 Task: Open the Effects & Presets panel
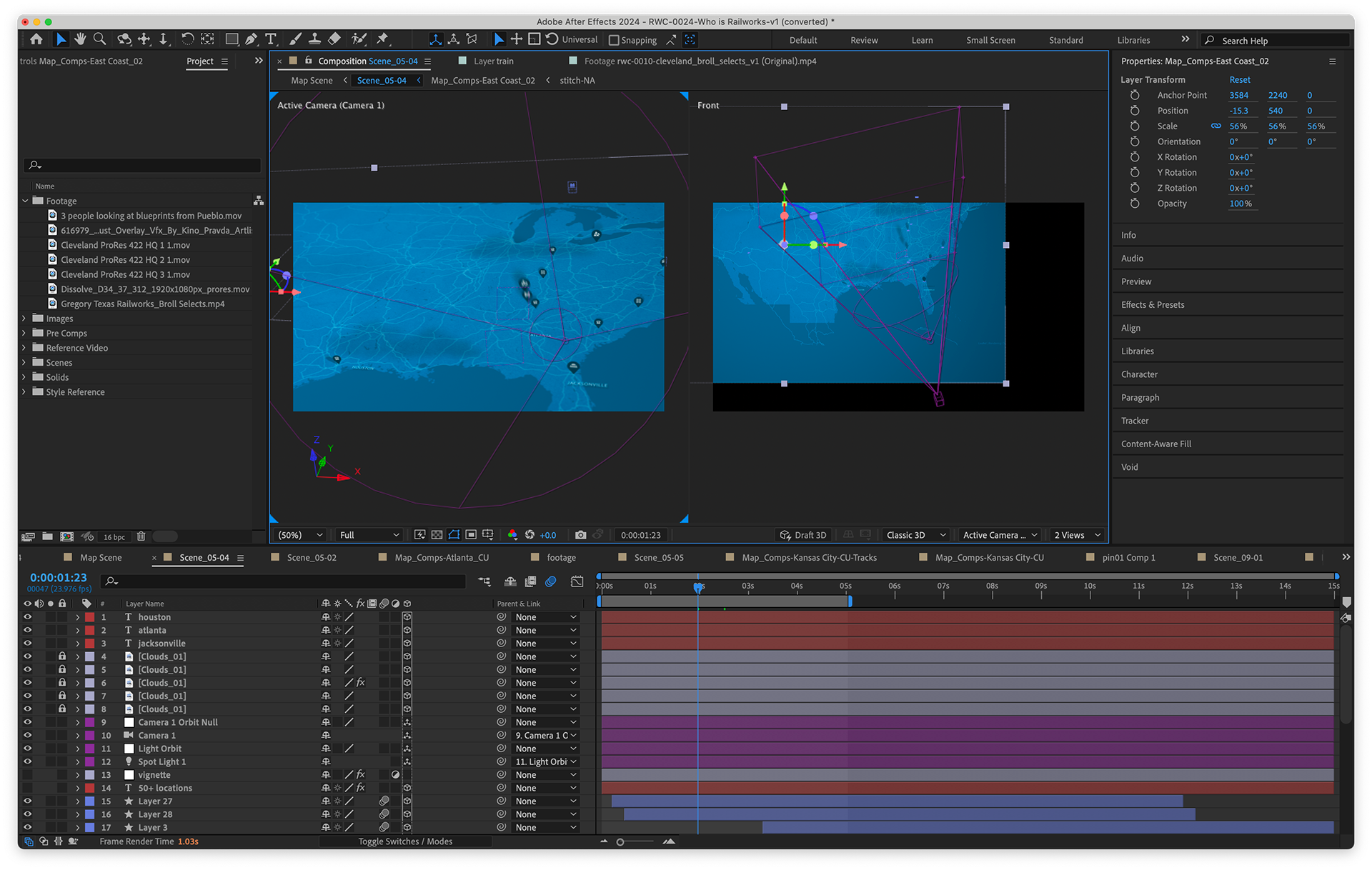click(x=1153, y=305)
